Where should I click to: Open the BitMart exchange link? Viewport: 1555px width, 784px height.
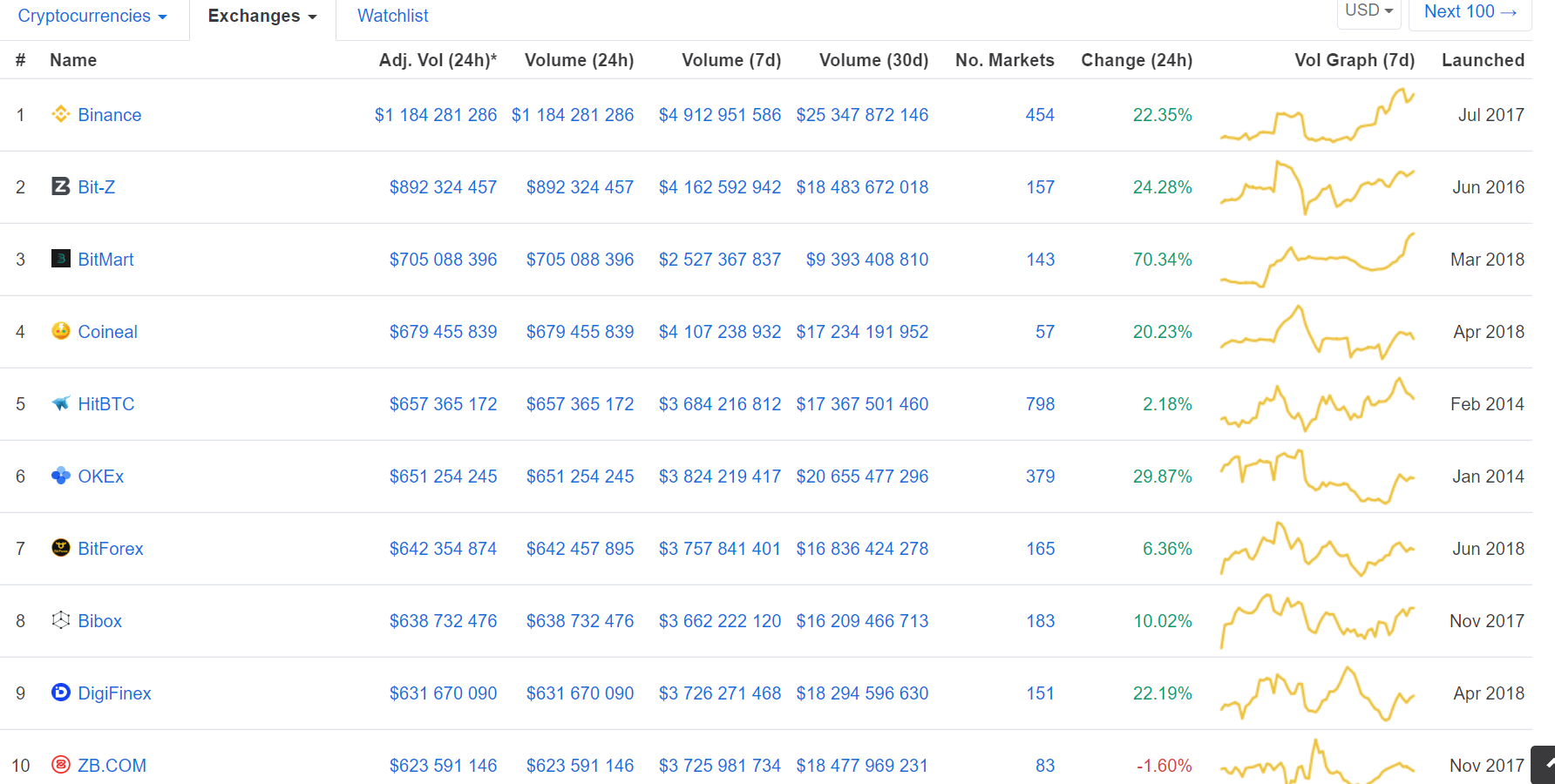pos(105,260)
